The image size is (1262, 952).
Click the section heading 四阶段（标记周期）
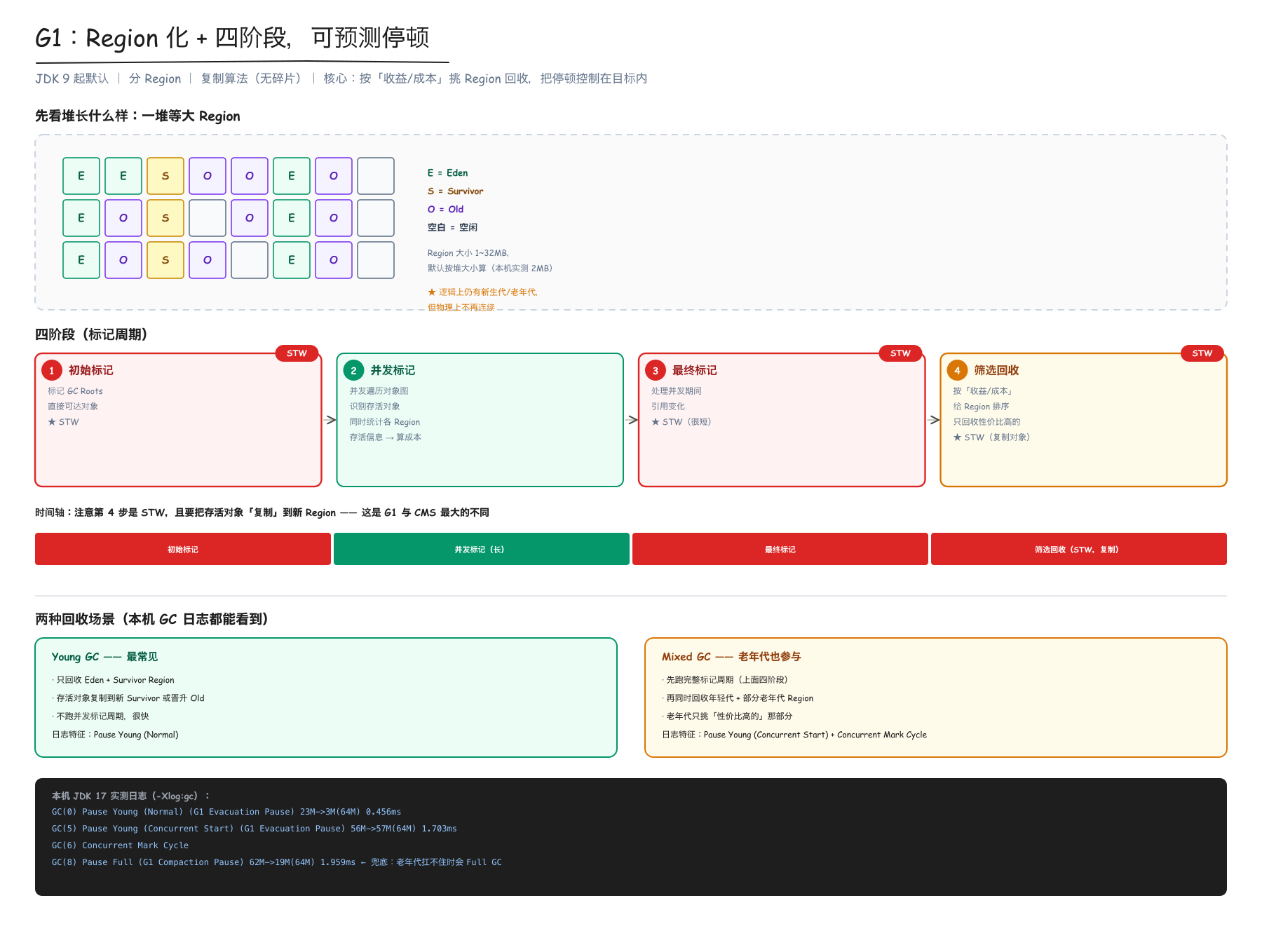(92, 334)
